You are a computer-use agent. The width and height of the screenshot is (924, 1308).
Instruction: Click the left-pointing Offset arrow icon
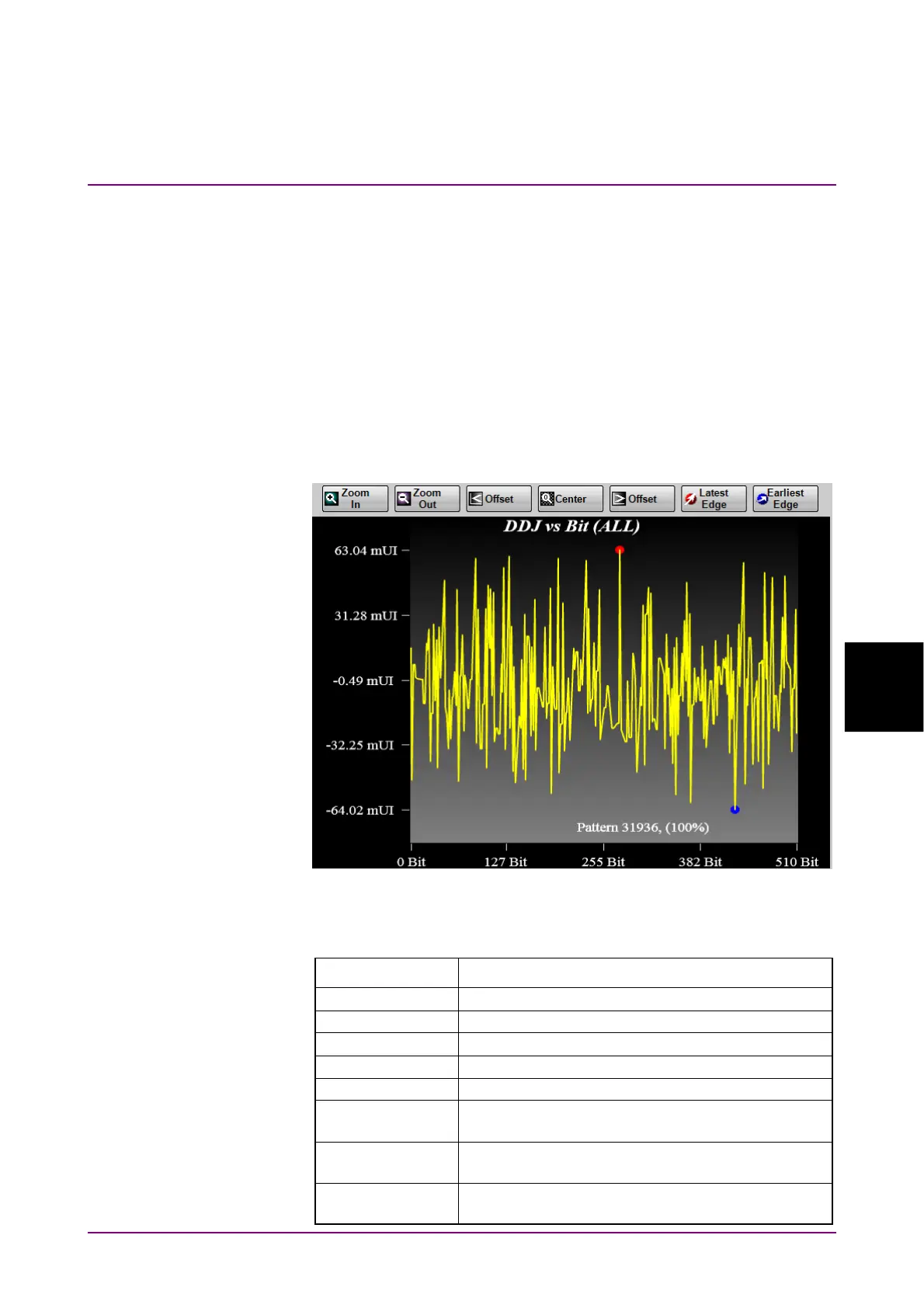476,499
